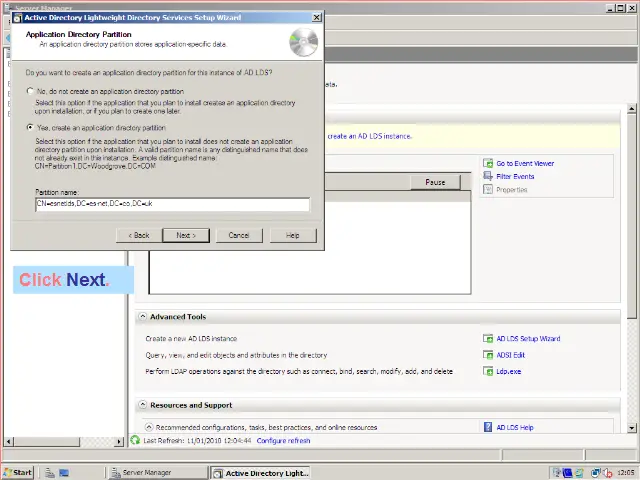Cancel the AD LDS Setup Wizard
The width and height of the screenshot is (640, 480).
point(239,235)
